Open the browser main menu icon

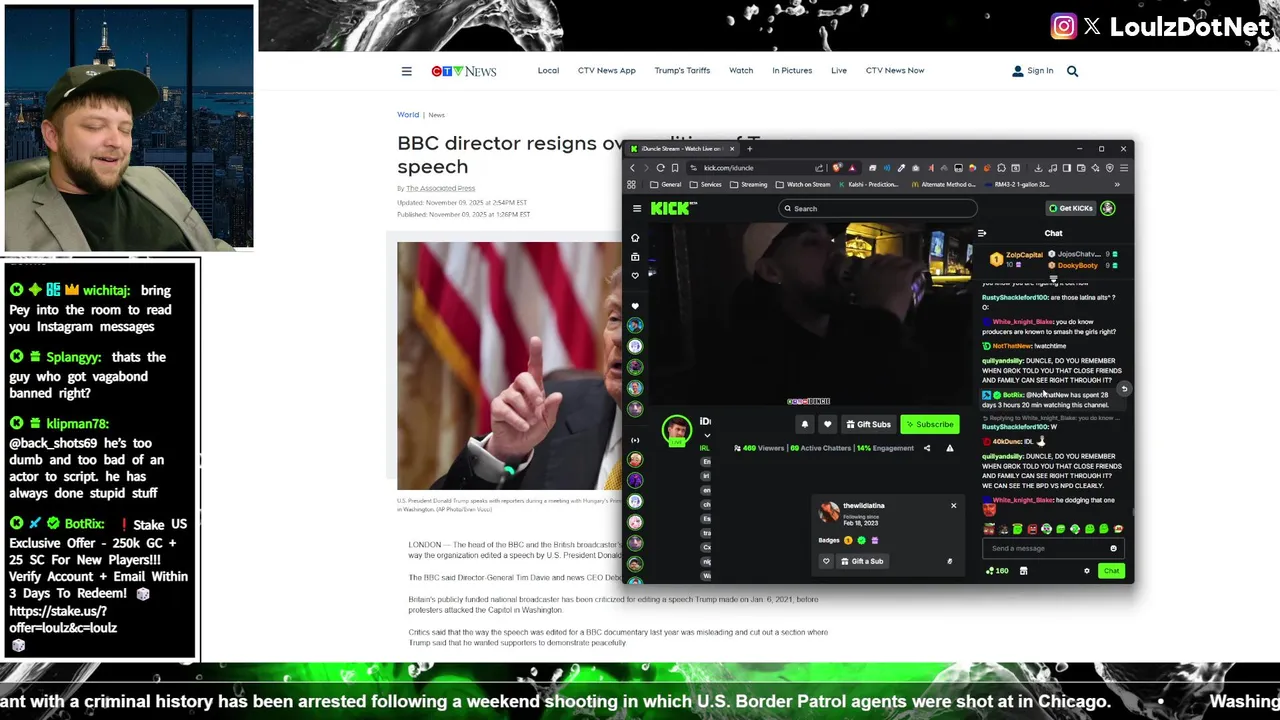(x=1123, y=168)
